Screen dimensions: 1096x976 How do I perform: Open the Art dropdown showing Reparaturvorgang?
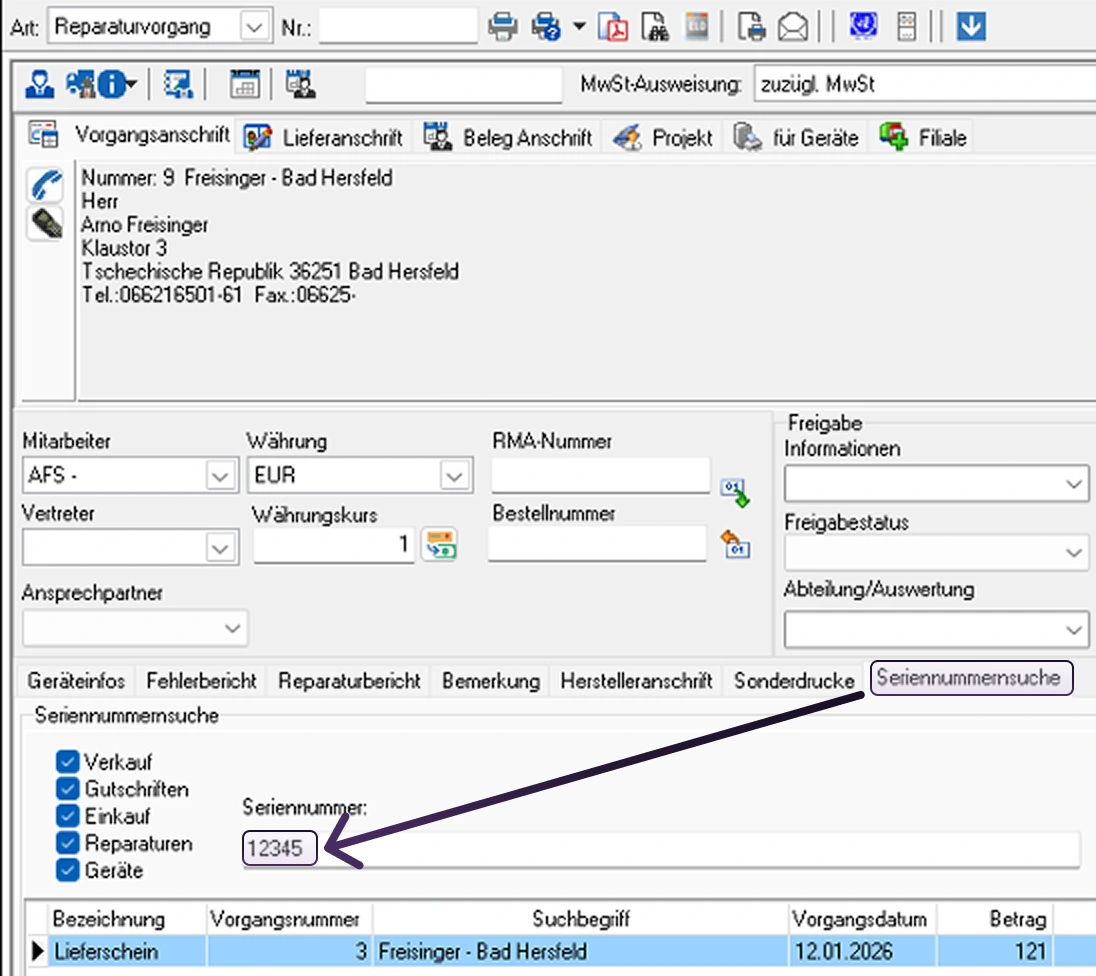click(256, 27)
